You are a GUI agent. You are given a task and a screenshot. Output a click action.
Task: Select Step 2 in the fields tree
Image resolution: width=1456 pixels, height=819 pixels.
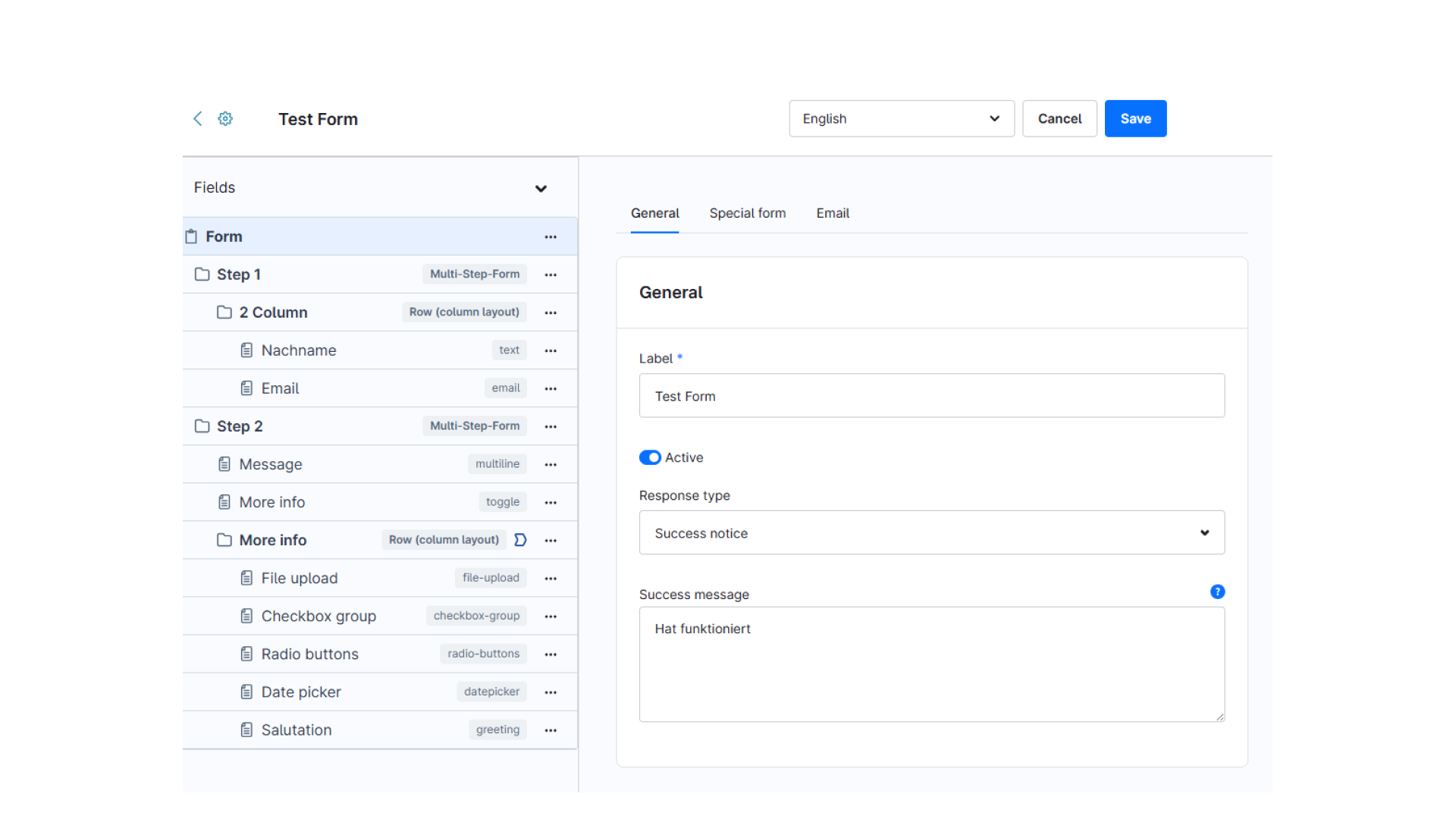[380, 426]
